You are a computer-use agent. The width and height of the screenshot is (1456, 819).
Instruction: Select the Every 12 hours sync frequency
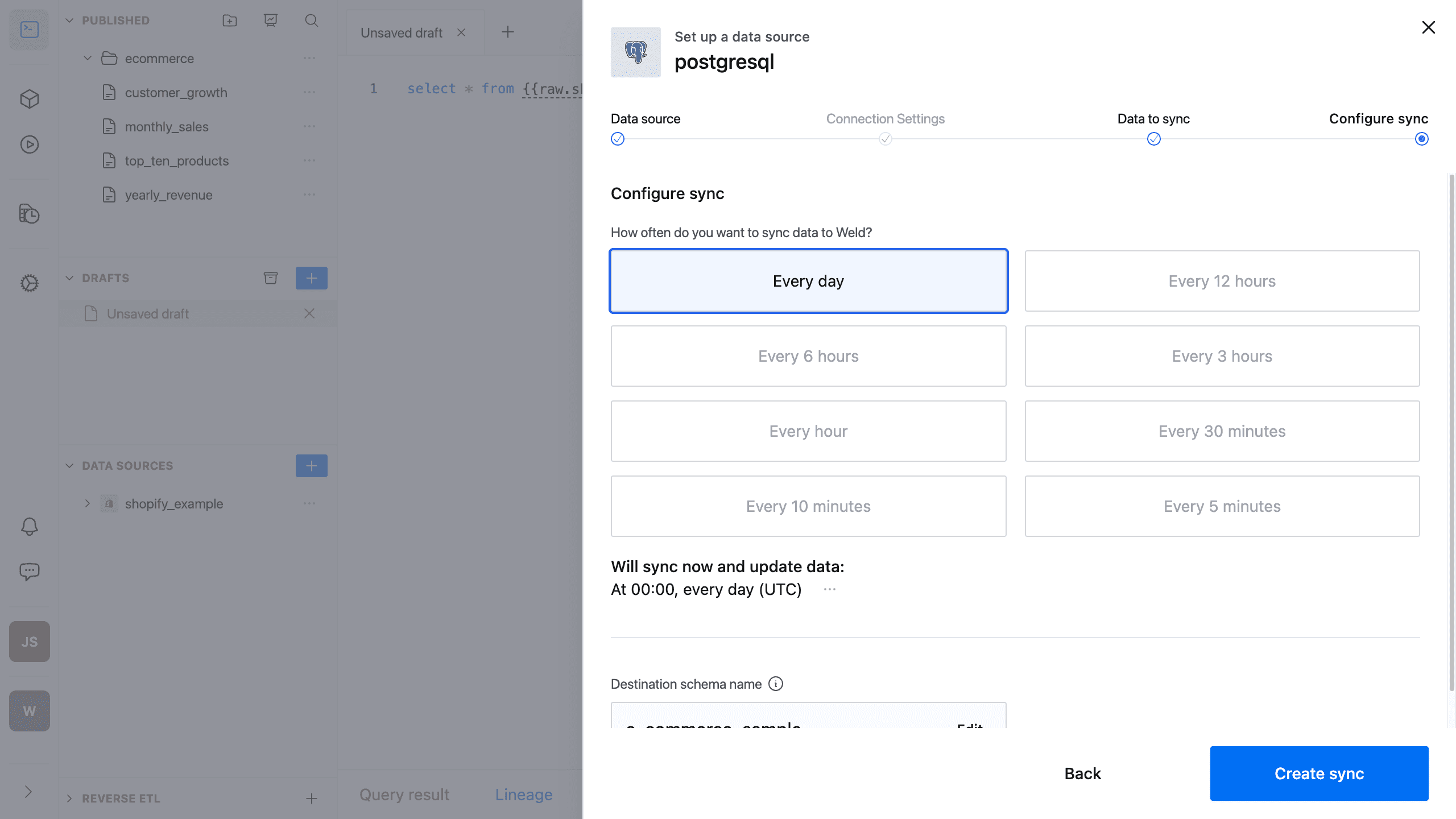[1222, 280]
